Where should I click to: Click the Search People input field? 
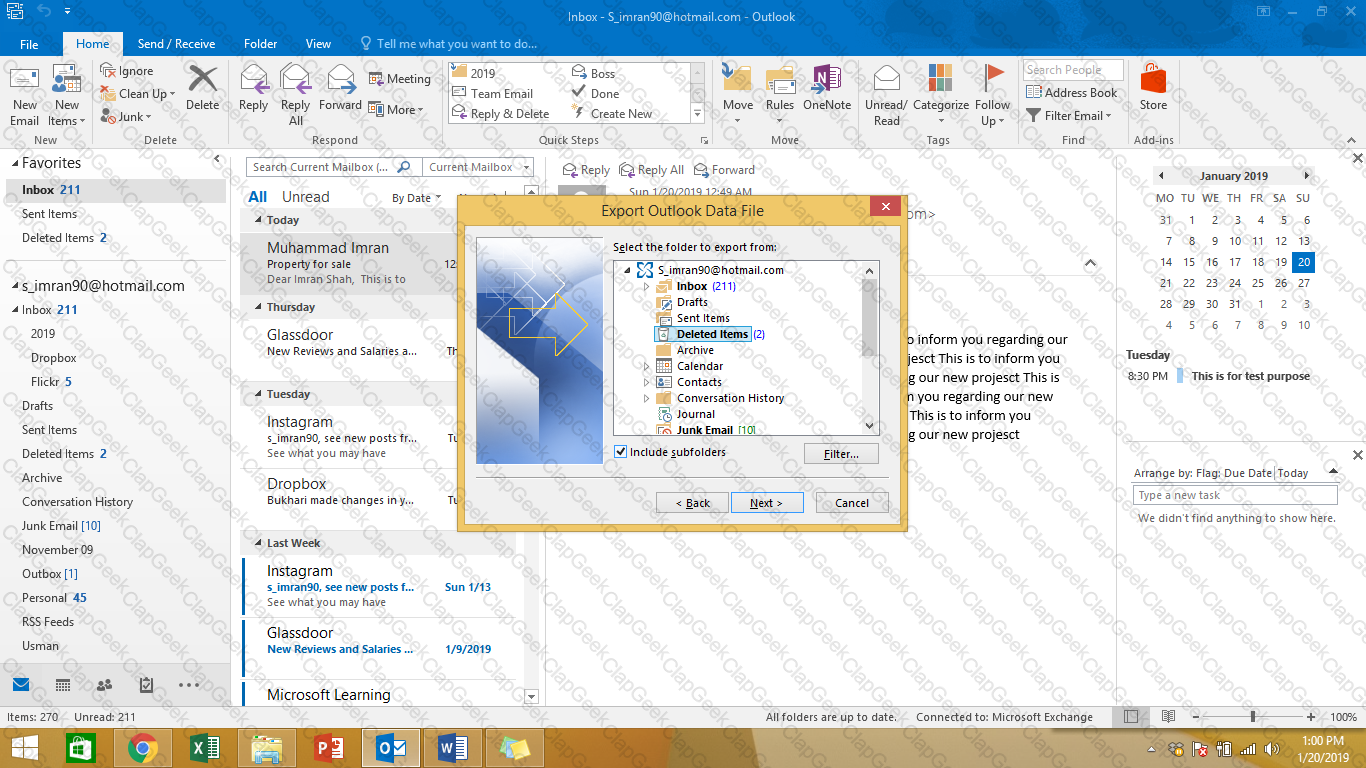[1072, 70]
